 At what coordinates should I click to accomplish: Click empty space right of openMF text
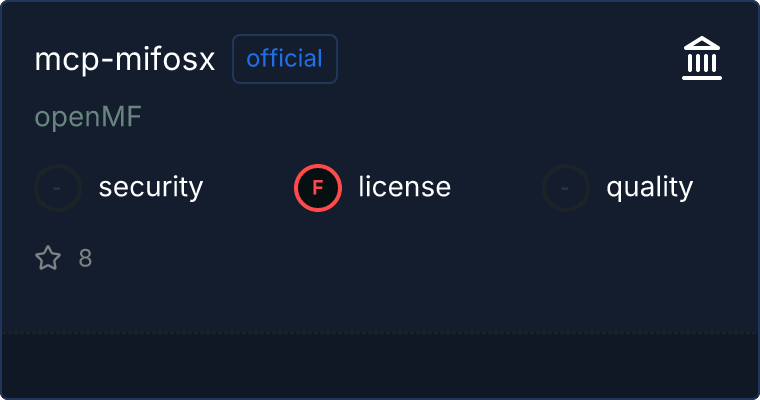[x=400, y=118]
